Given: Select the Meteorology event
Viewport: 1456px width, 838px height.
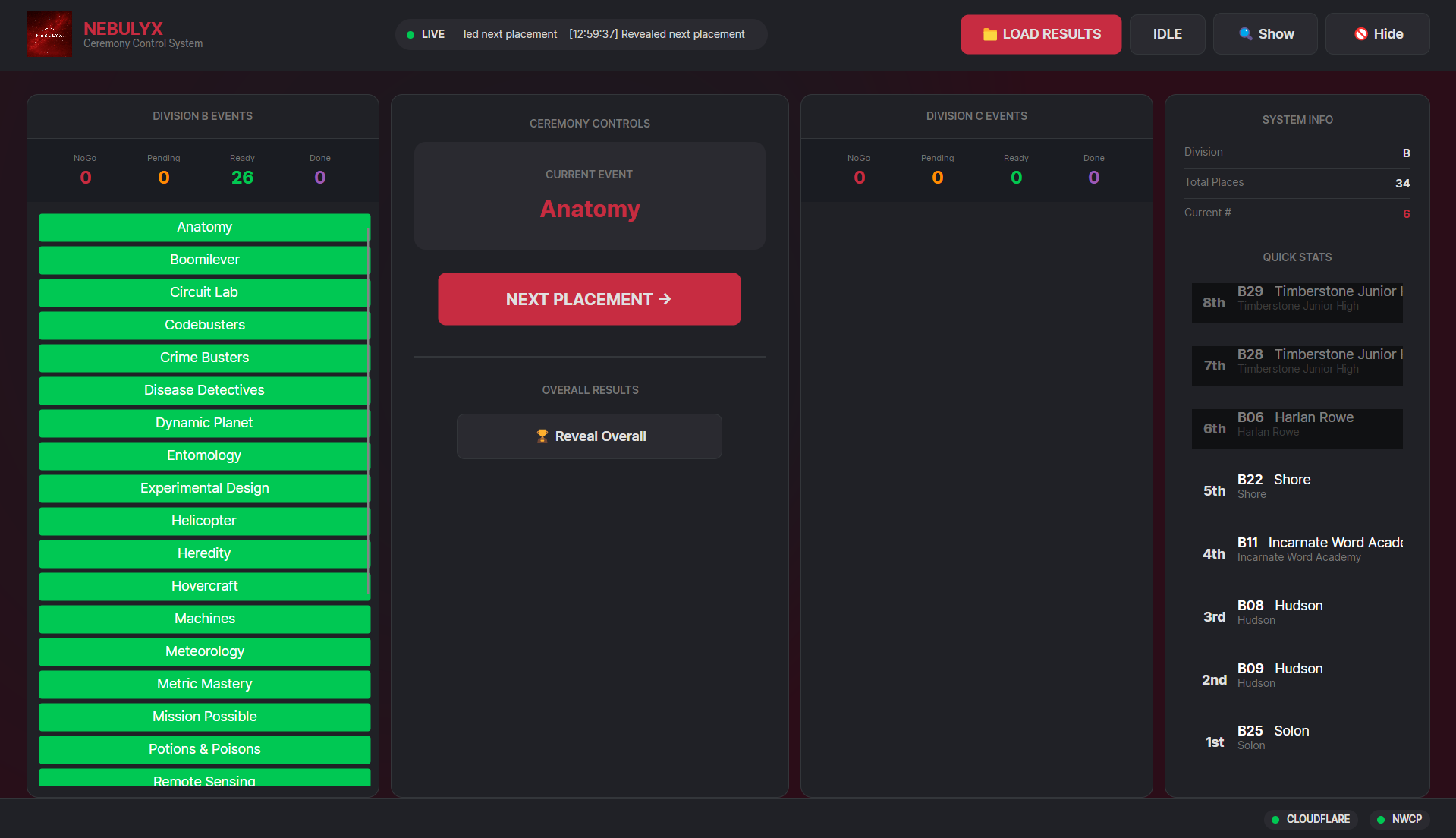Looking at the screenshot, I should click(205, 651).
